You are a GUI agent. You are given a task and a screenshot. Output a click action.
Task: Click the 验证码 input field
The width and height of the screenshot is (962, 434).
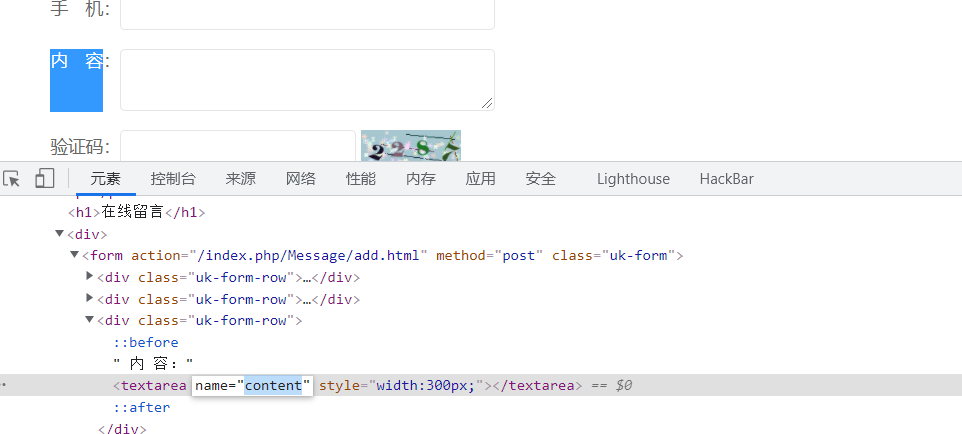pos(237,146)
